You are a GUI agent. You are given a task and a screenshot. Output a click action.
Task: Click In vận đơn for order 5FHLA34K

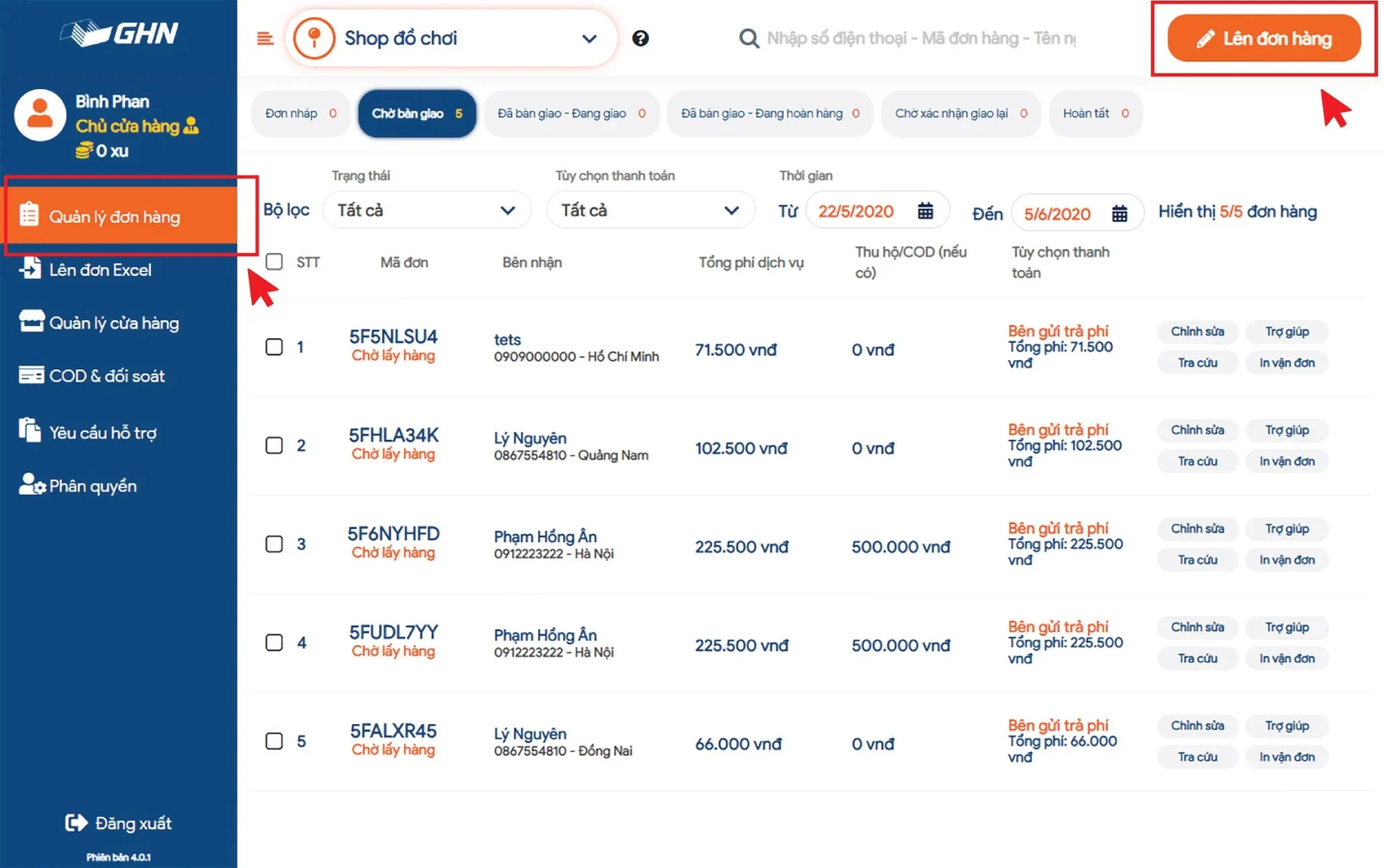click(1286, 461)
